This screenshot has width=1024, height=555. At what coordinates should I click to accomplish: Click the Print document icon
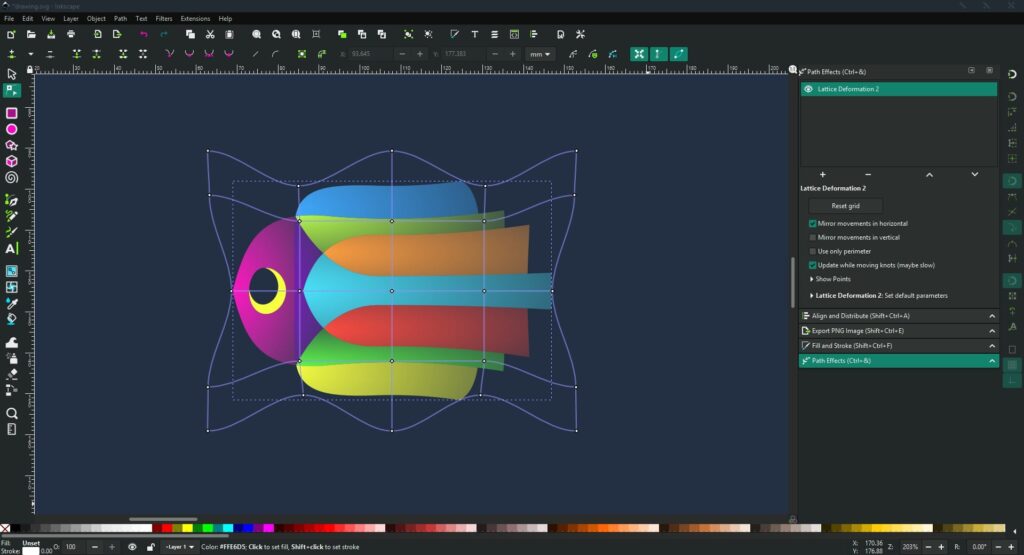[71, 34]
